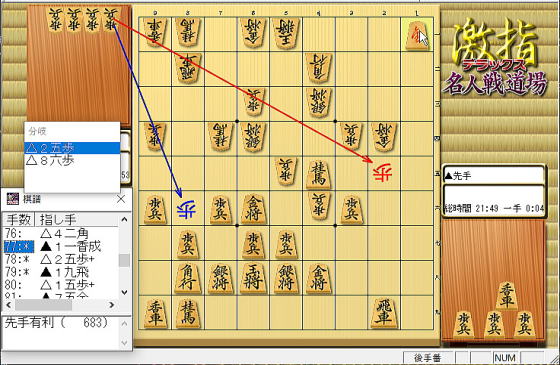The image size is (560, 365).
Task: Click the 手数 column header
Action: click(19, 220)
